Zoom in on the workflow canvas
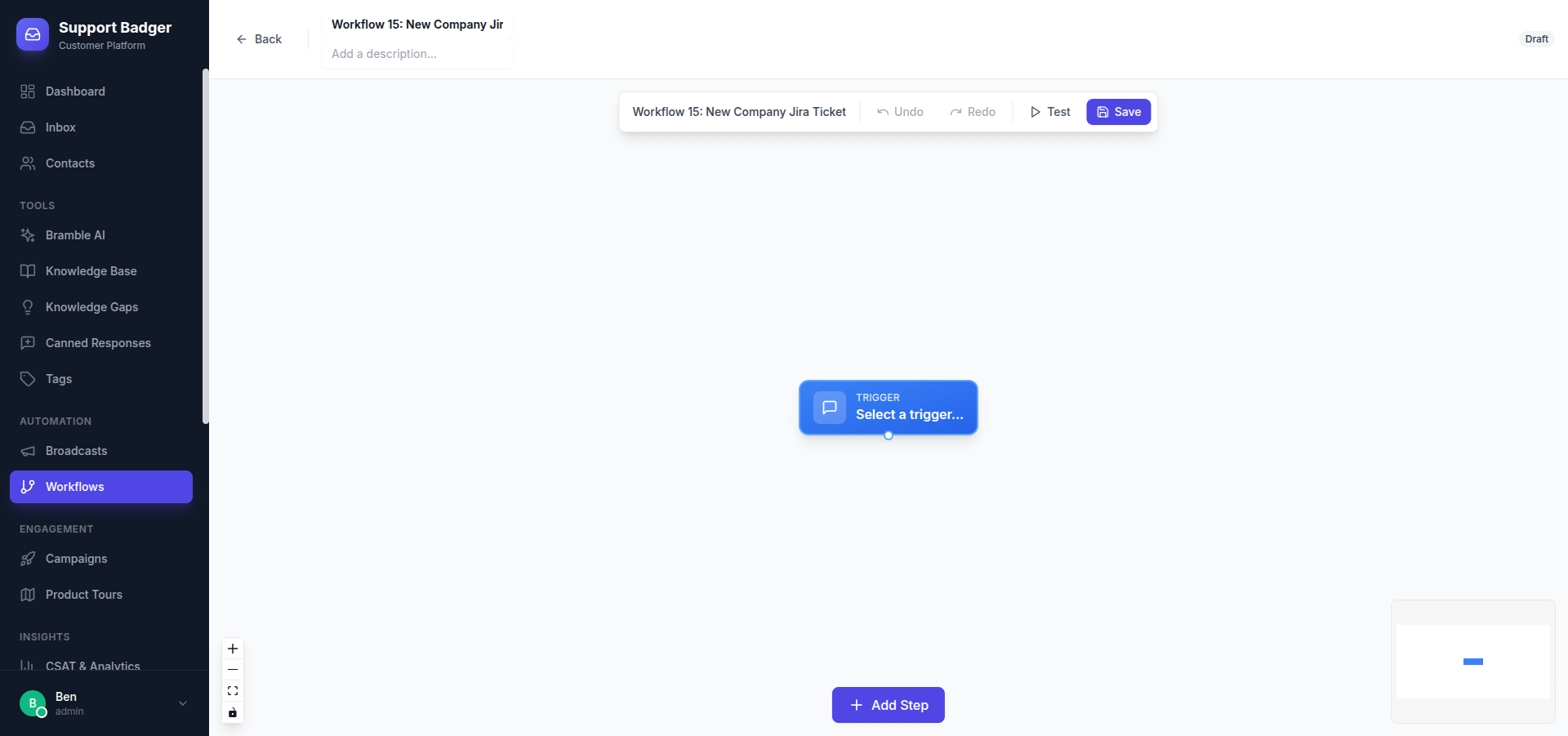The image size is (1568, 736). click(233, 649)
